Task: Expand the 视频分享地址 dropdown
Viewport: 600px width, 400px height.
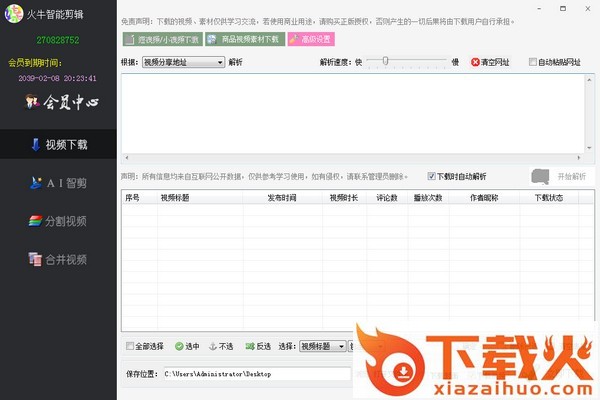Action: point(183,62)
